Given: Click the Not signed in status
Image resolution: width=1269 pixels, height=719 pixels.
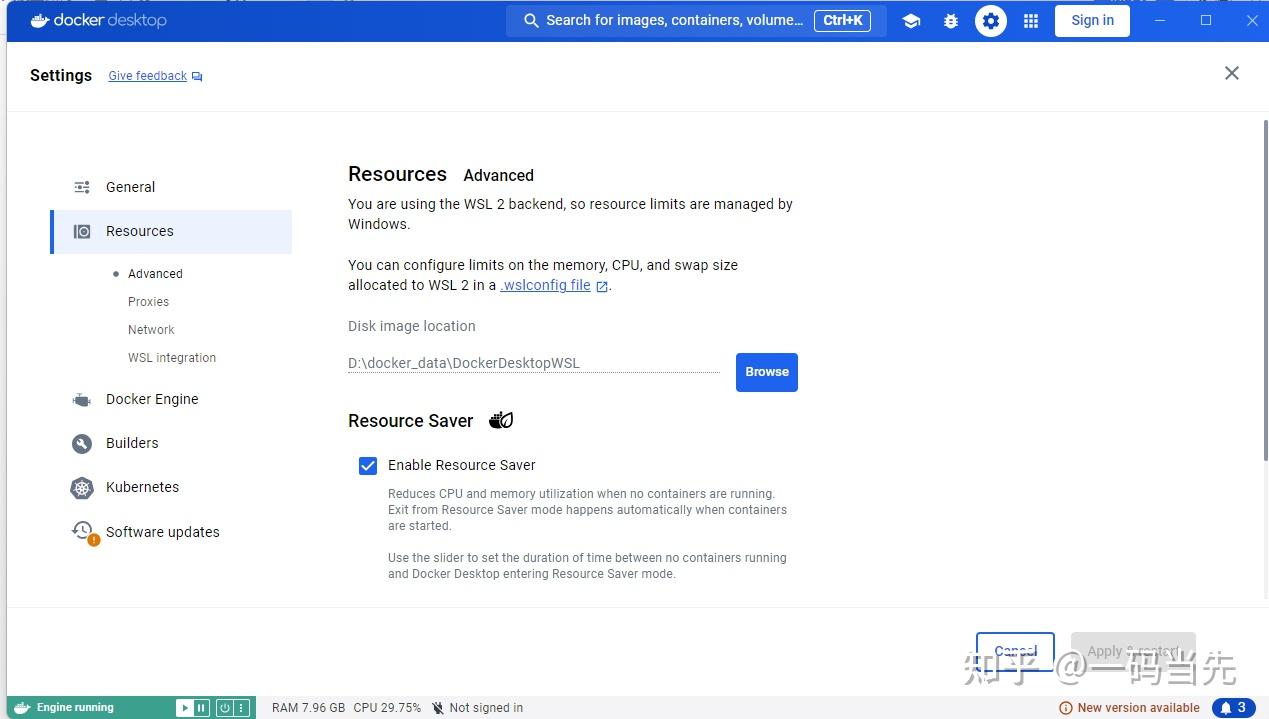Looking at the screenshot, I should click(x=477, y=708).
